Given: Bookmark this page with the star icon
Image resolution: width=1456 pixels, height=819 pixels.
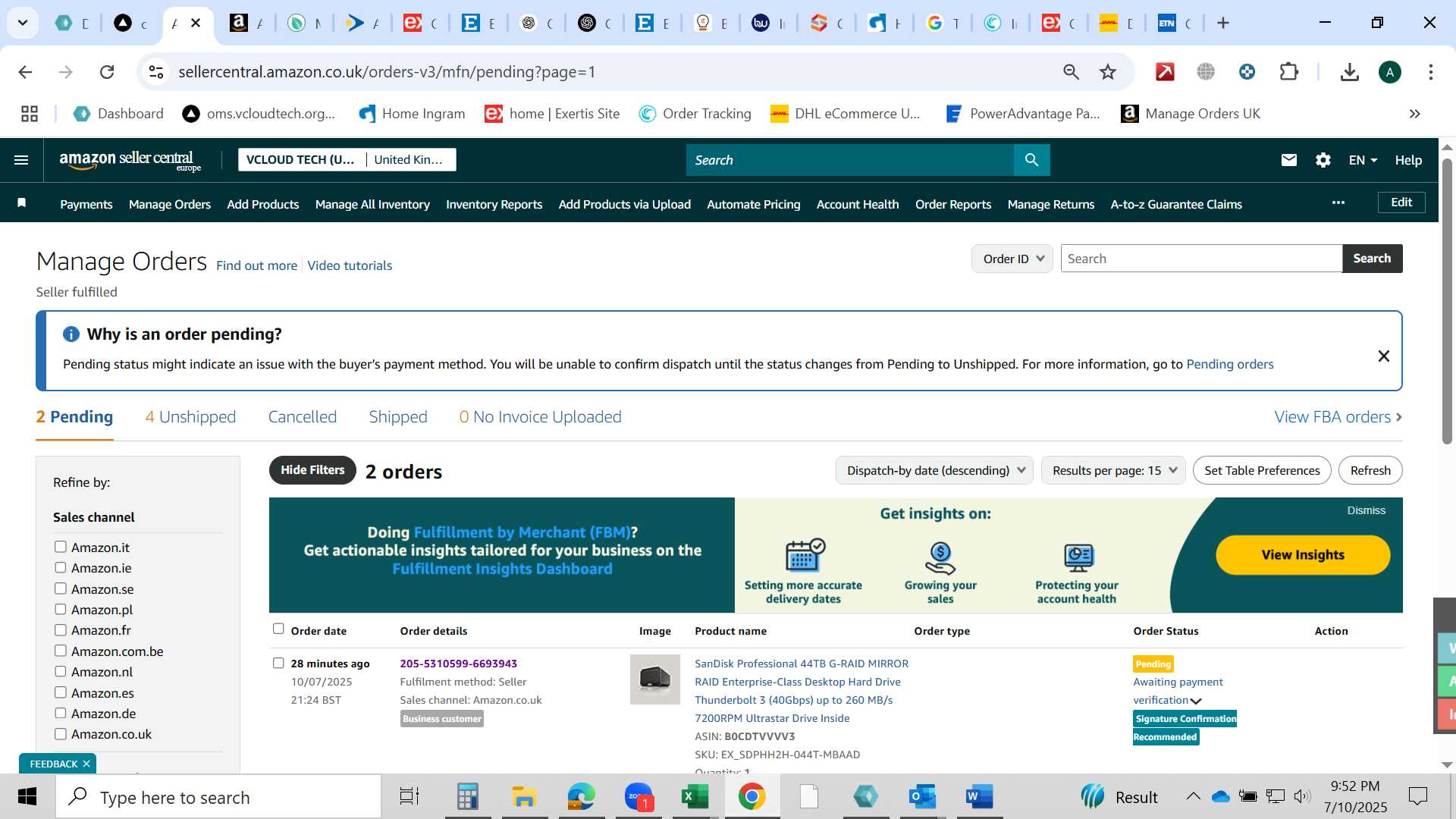Looking at the screenshot, I should point(1108,72).
